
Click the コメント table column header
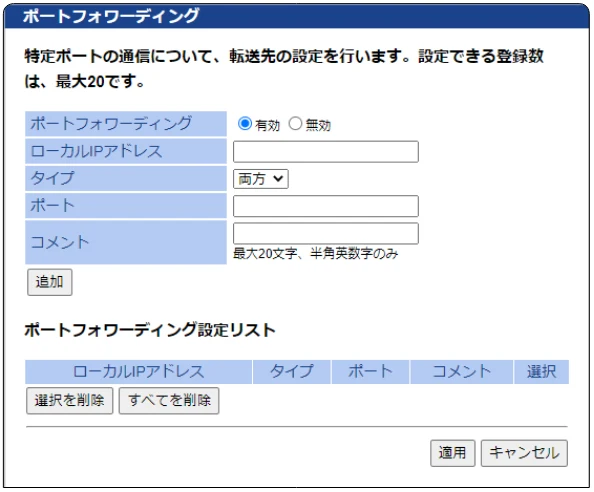462,372
